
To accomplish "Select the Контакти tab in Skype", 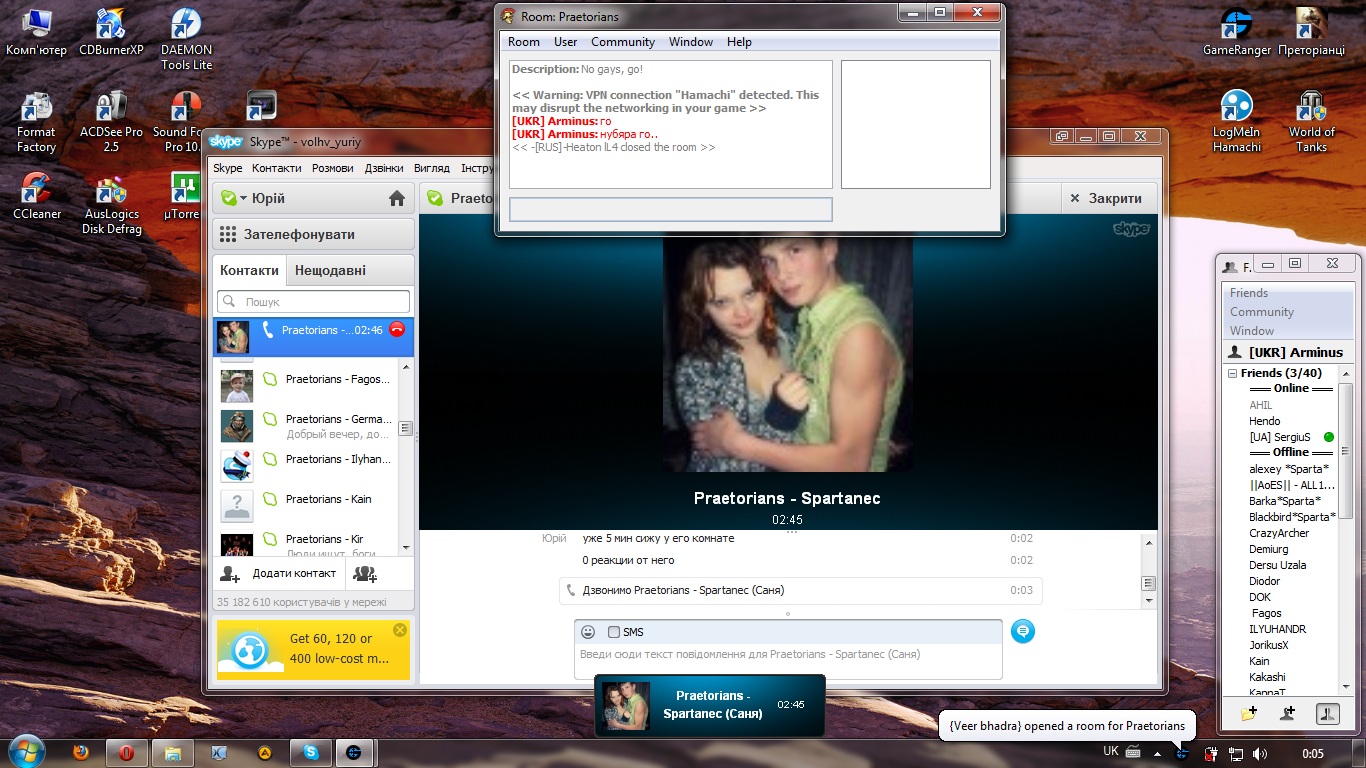I will click(249, 270).
